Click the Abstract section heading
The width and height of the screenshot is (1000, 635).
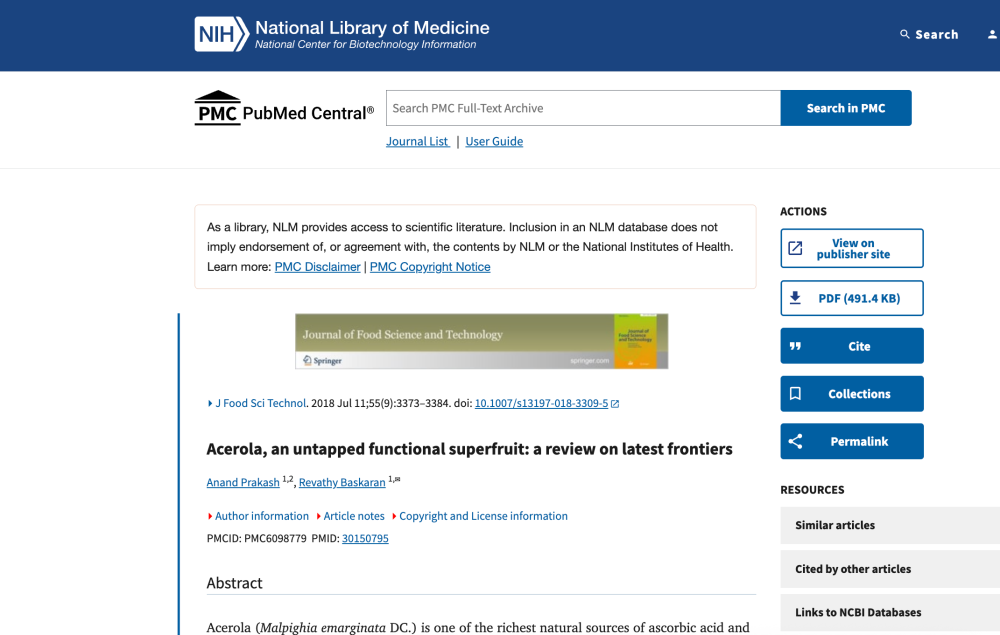235,583
